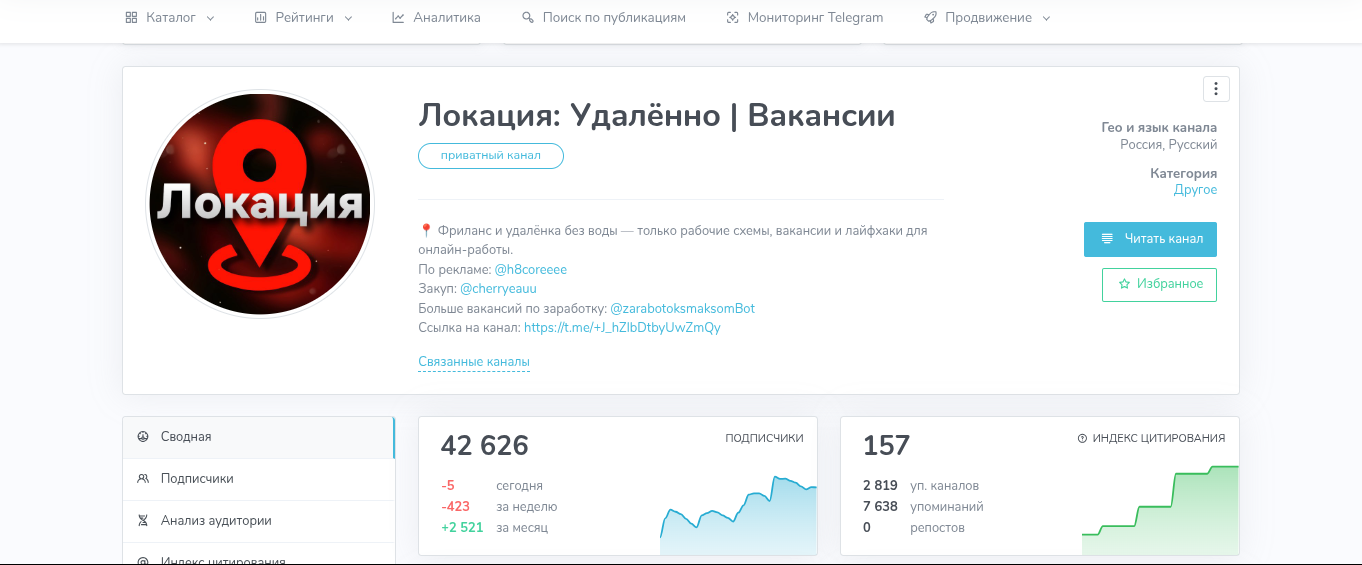Click the Telegram monitoring scan icon

pyautogui.click(x=733, y=18)
